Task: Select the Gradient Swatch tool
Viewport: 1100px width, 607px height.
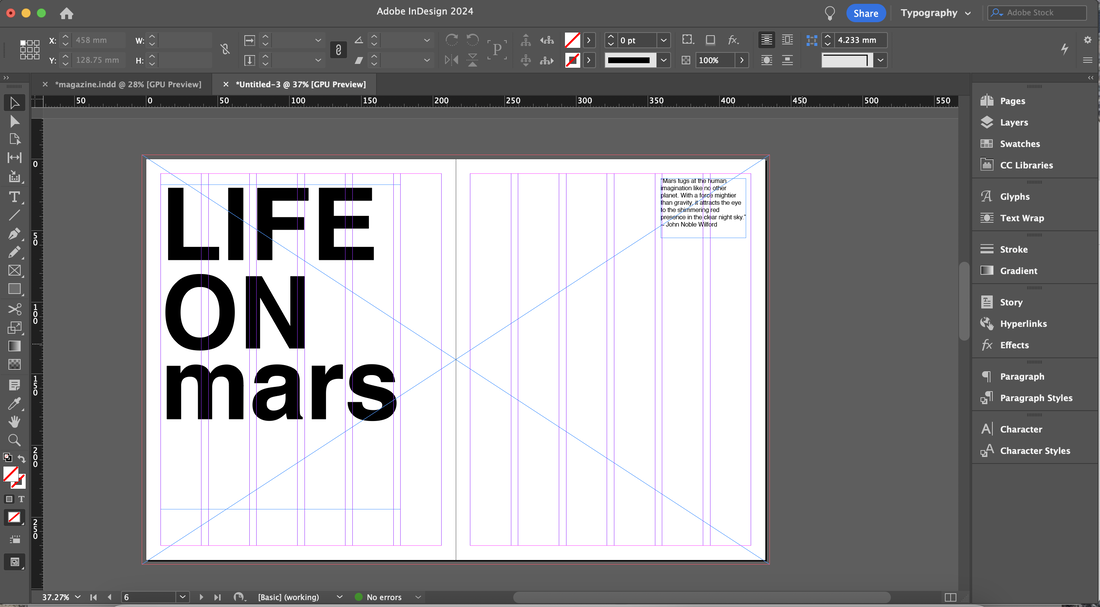Action: [x=14, y=346]
